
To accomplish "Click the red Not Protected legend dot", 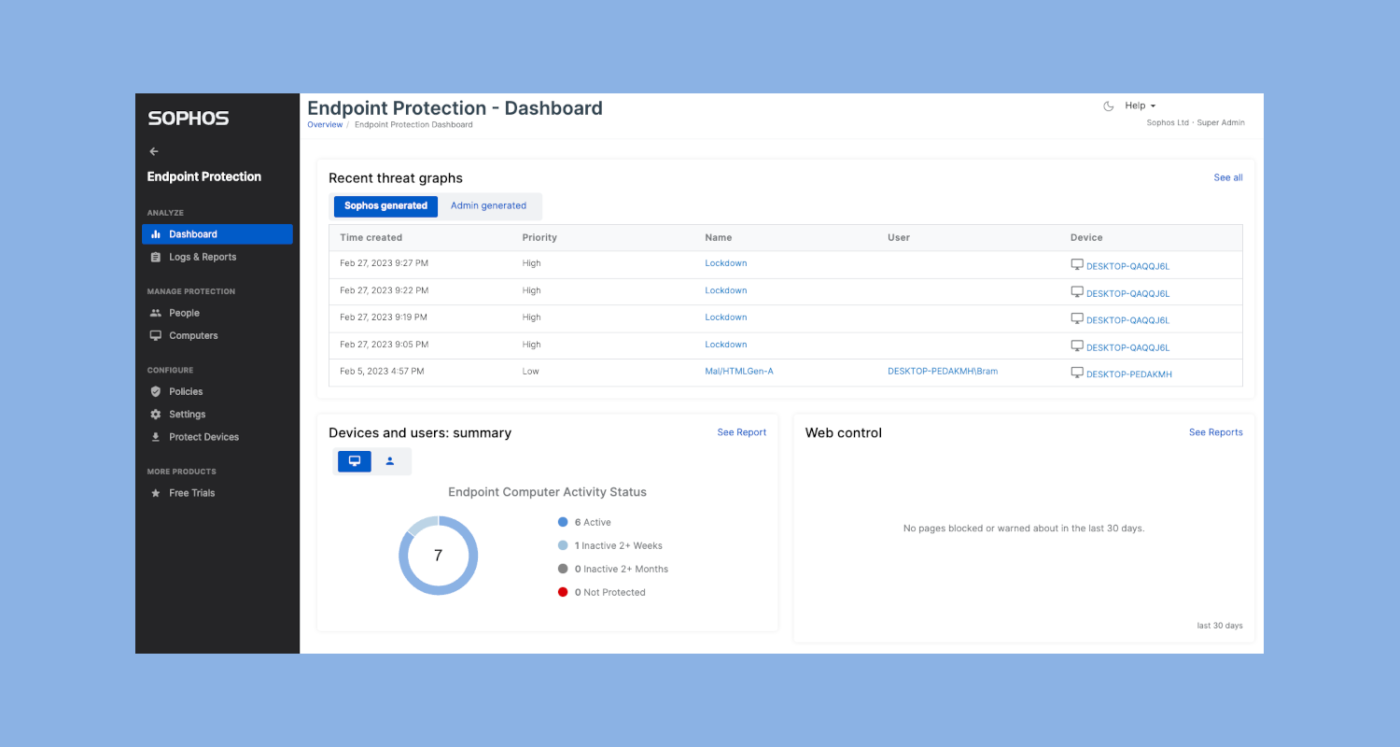I will pyautogui.click(x=563, y=592).
